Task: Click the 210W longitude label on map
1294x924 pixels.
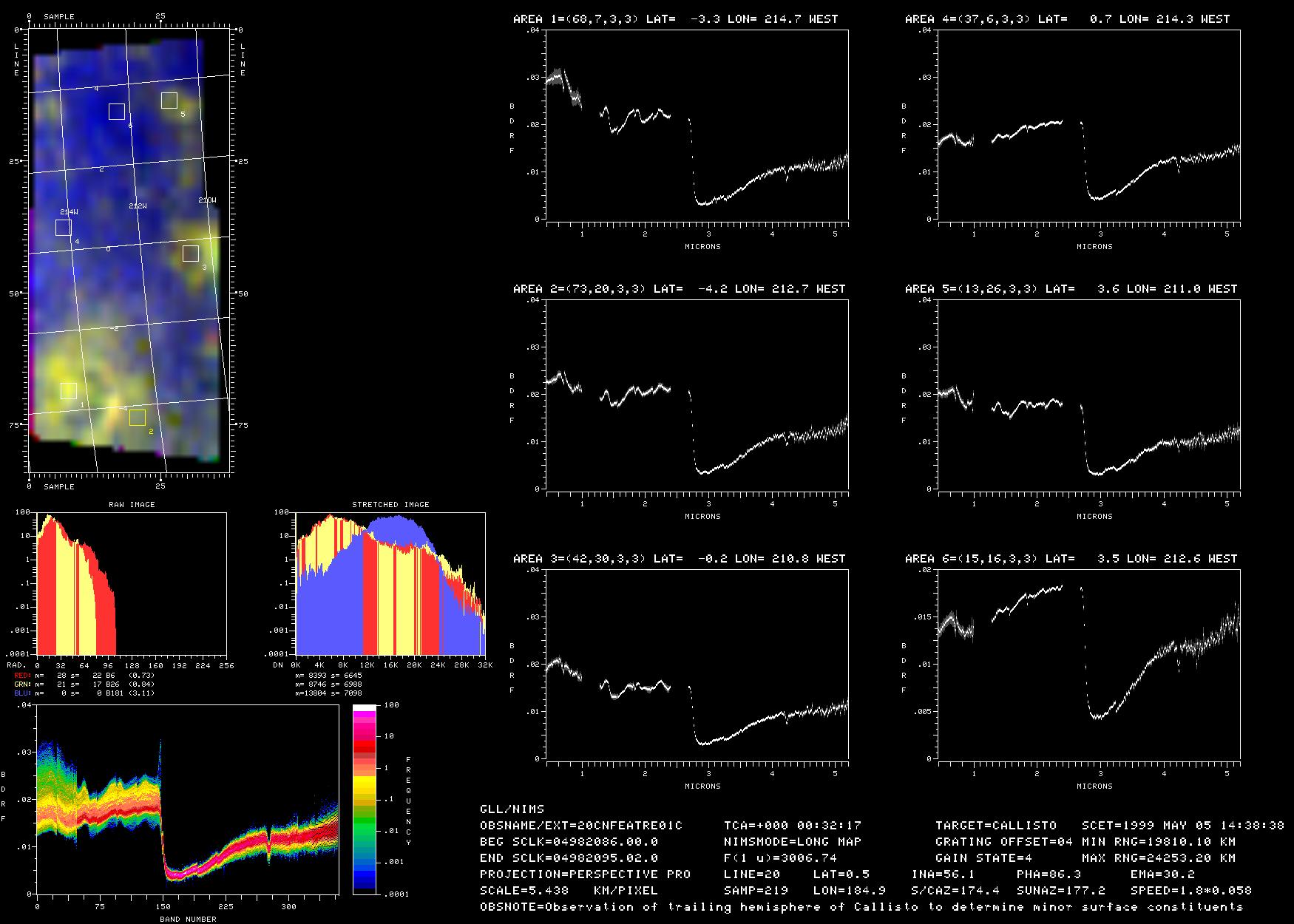Action: [208, 200]
